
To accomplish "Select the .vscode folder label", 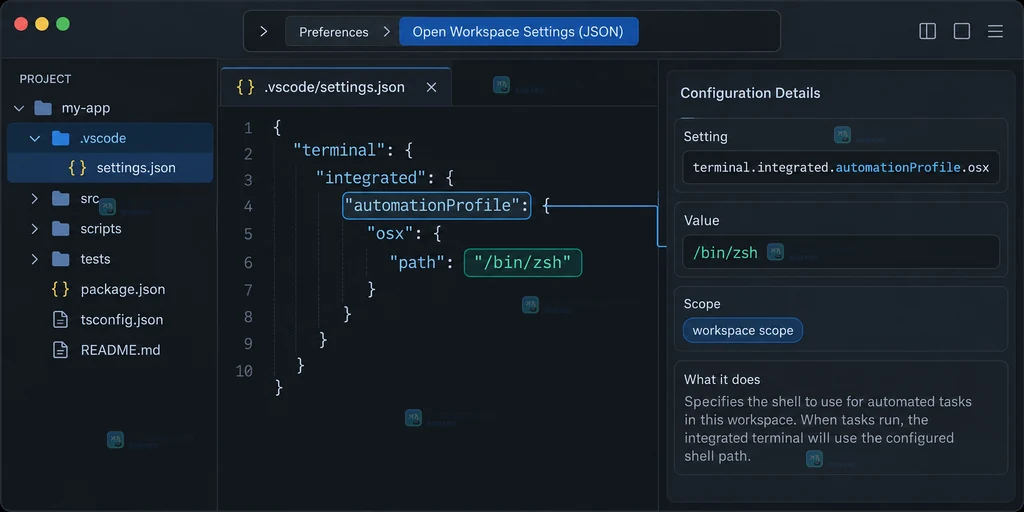I will [103, 138].
